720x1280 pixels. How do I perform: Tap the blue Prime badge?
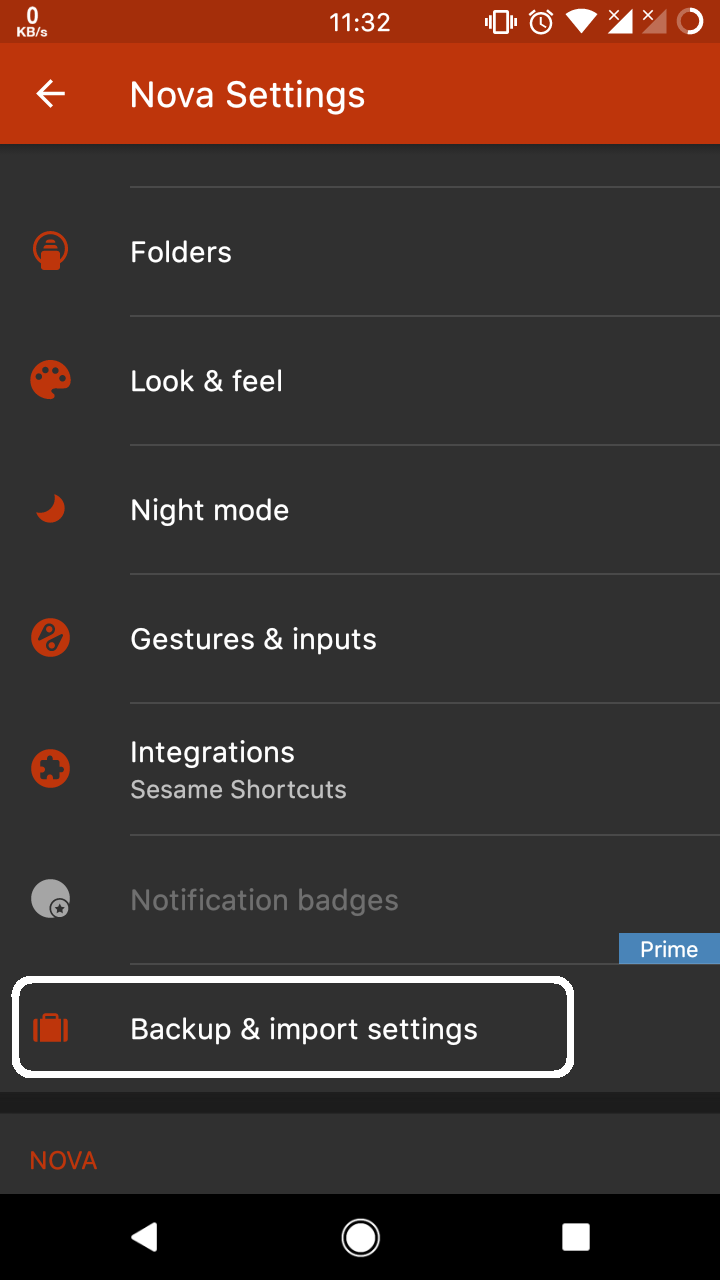click(x=669, y=949)
